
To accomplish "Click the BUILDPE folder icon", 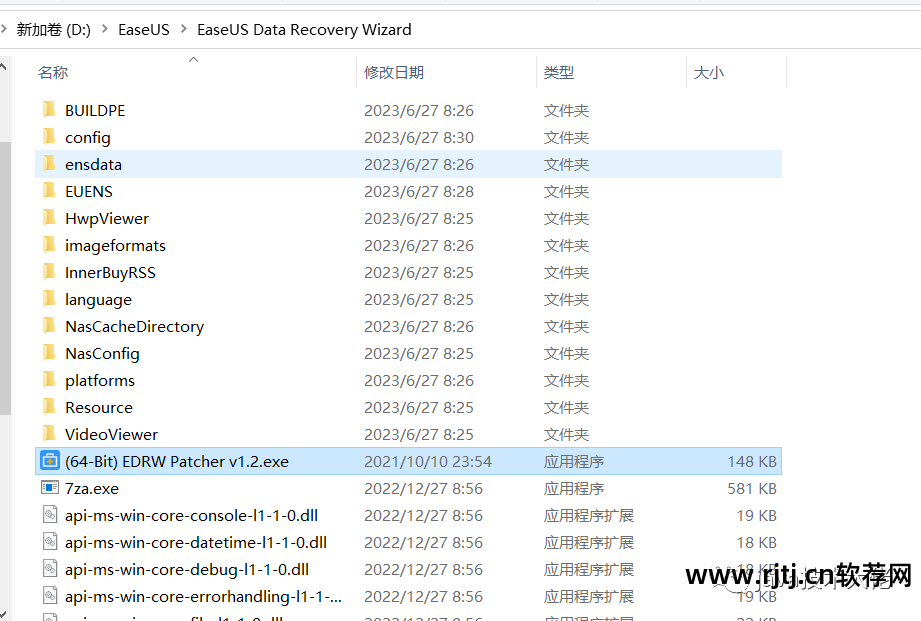I will tap(49, 109).
